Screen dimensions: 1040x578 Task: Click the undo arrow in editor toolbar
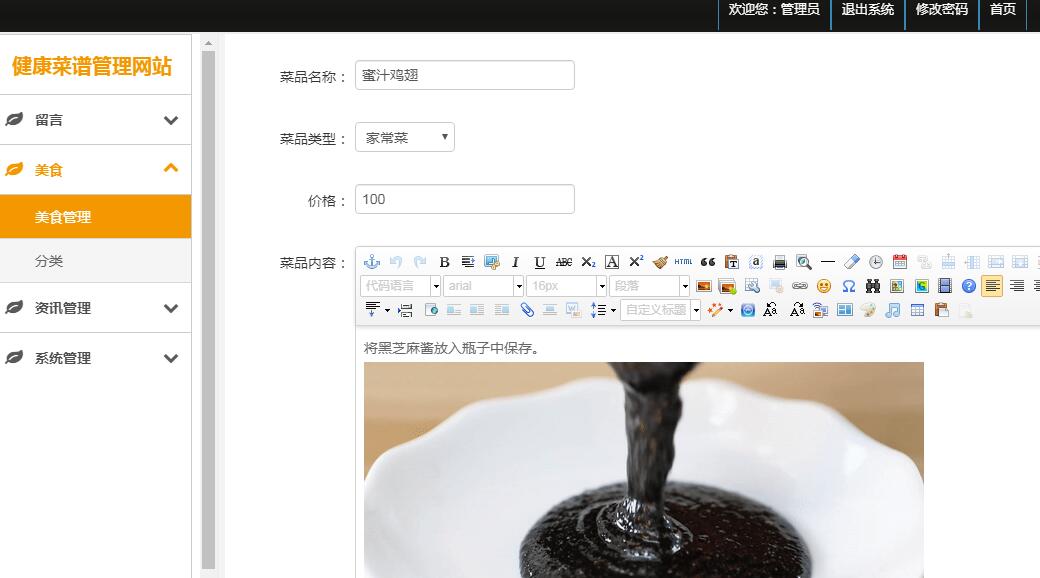click(396, 262)
